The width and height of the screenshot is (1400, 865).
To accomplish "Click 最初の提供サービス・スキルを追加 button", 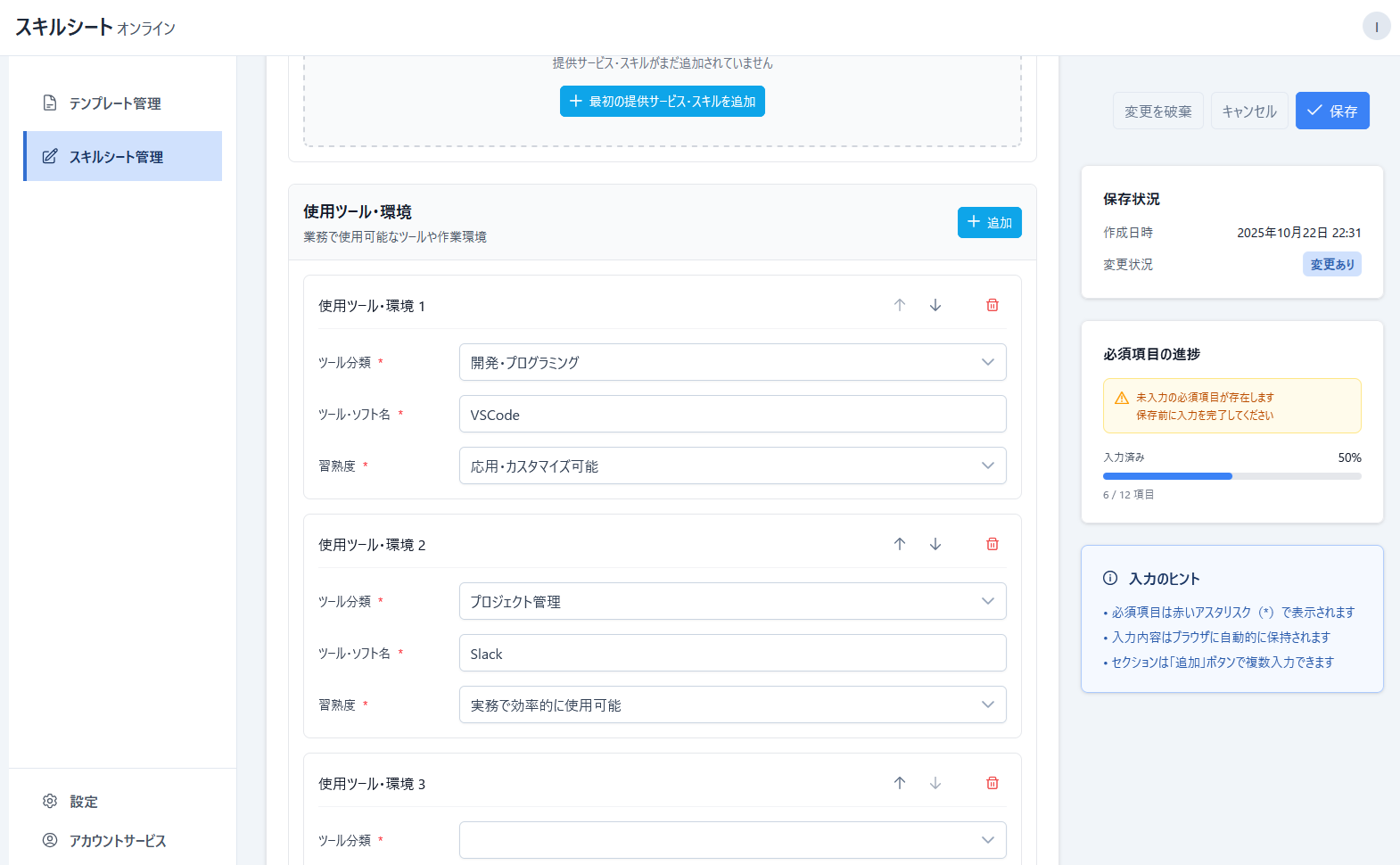I will click(662, 102).
